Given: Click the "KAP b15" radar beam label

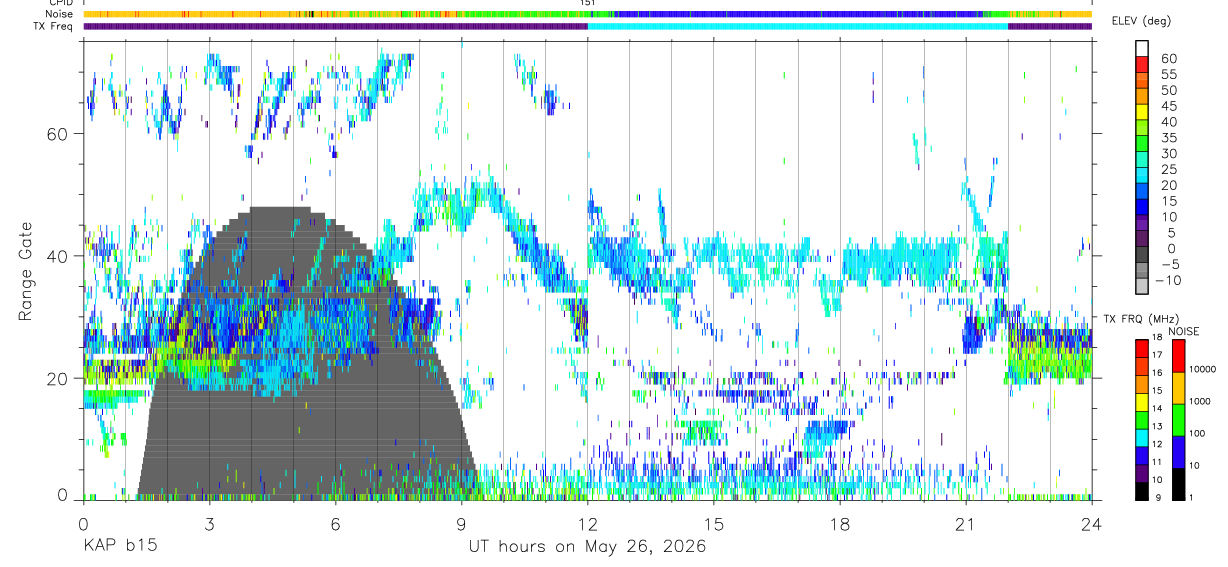Looking at the screenshot, I should (119, 546).
